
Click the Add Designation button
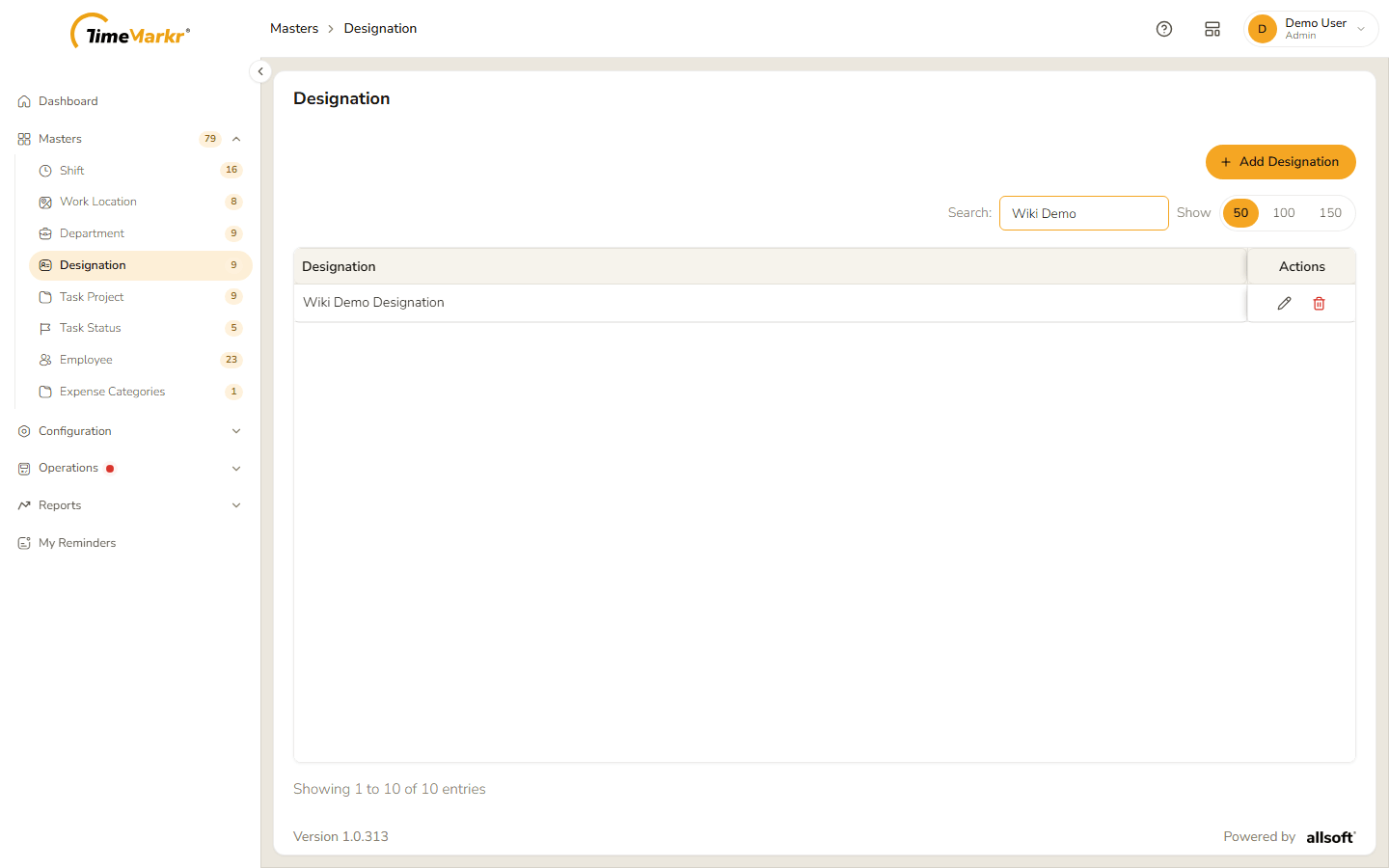tap(1280, 162)
